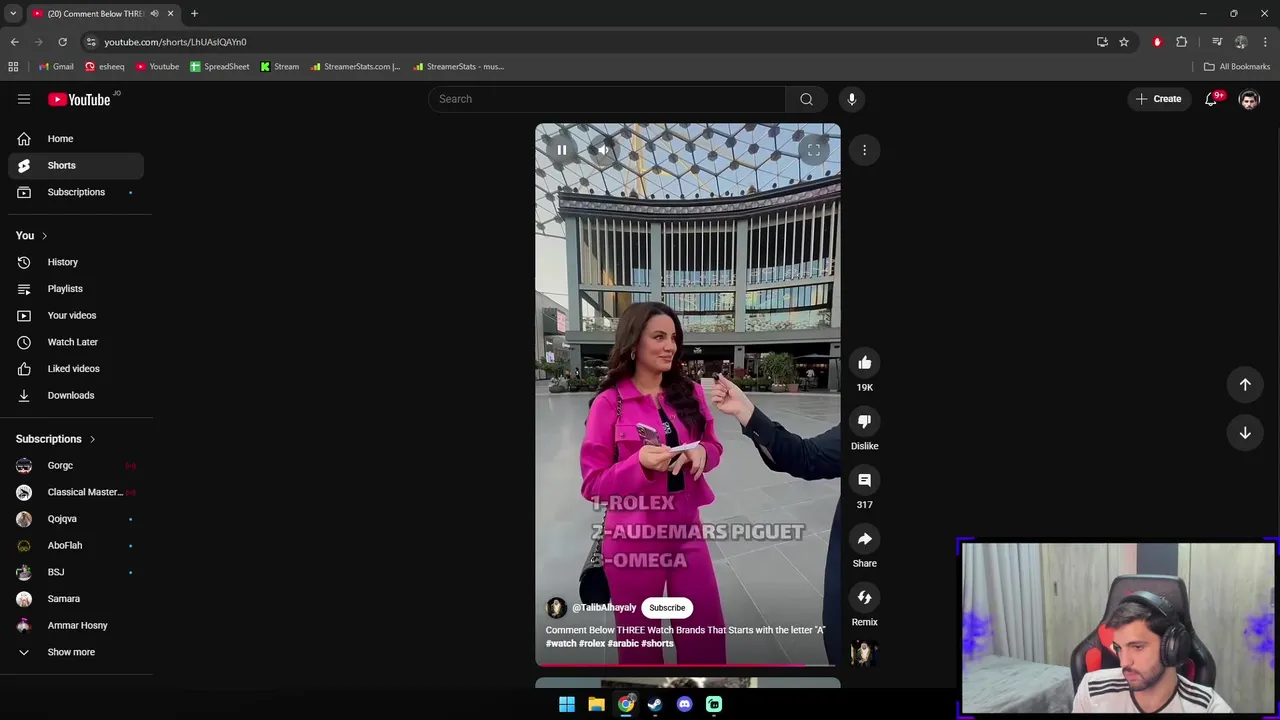The height and width of the screenshot is (720, 1280).
Task: Pause the playing Short
Action: (x=562, y=150)
